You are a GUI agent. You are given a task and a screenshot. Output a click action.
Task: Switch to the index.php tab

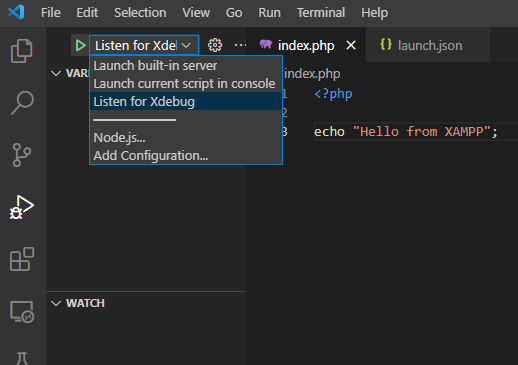[306, 45]
